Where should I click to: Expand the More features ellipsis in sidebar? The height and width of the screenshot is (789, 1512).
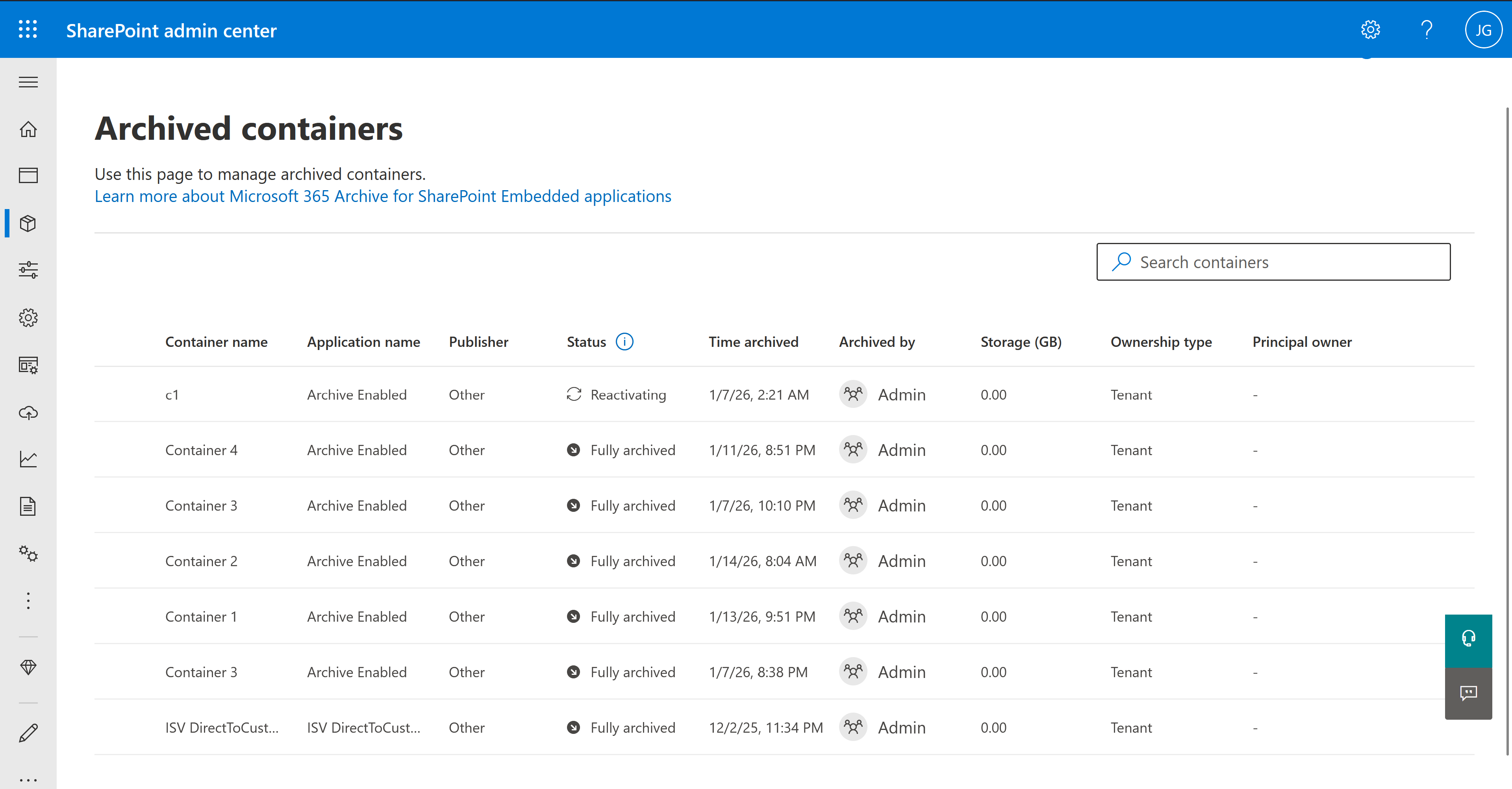pyautogui.click(x=28, y=600)
